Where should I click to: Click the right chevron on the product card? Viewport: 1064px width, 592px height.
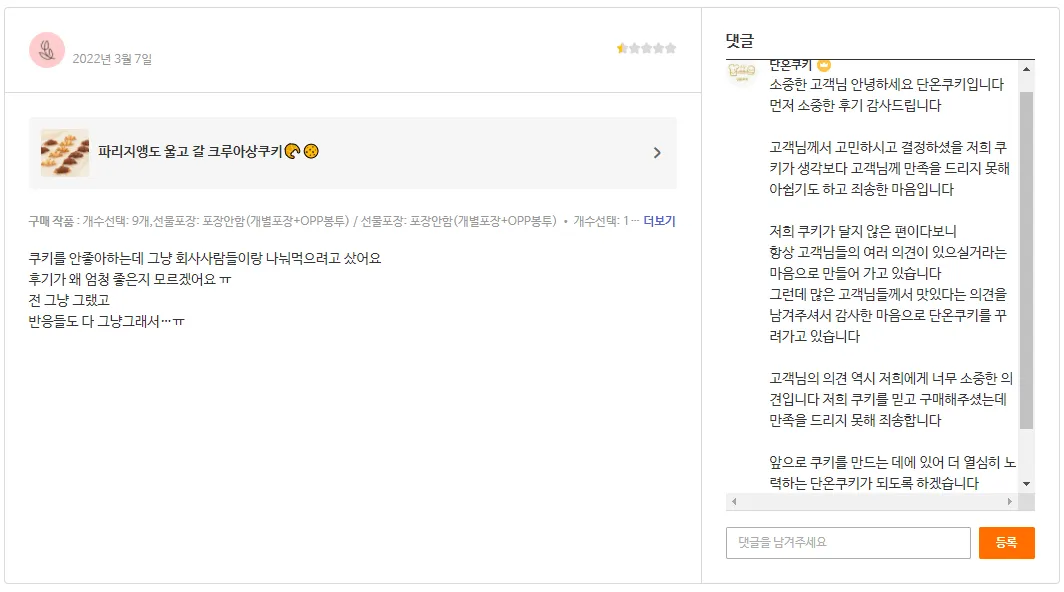click(657, 153)
